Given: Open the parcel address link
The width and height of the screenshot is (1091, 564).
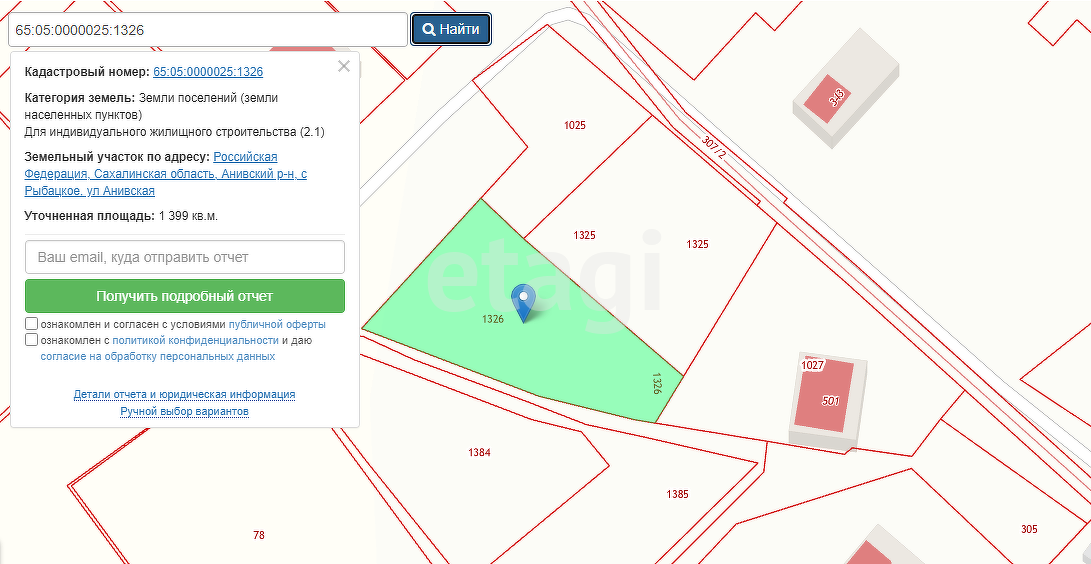Looking at the screenshot, I should [165, 174].
